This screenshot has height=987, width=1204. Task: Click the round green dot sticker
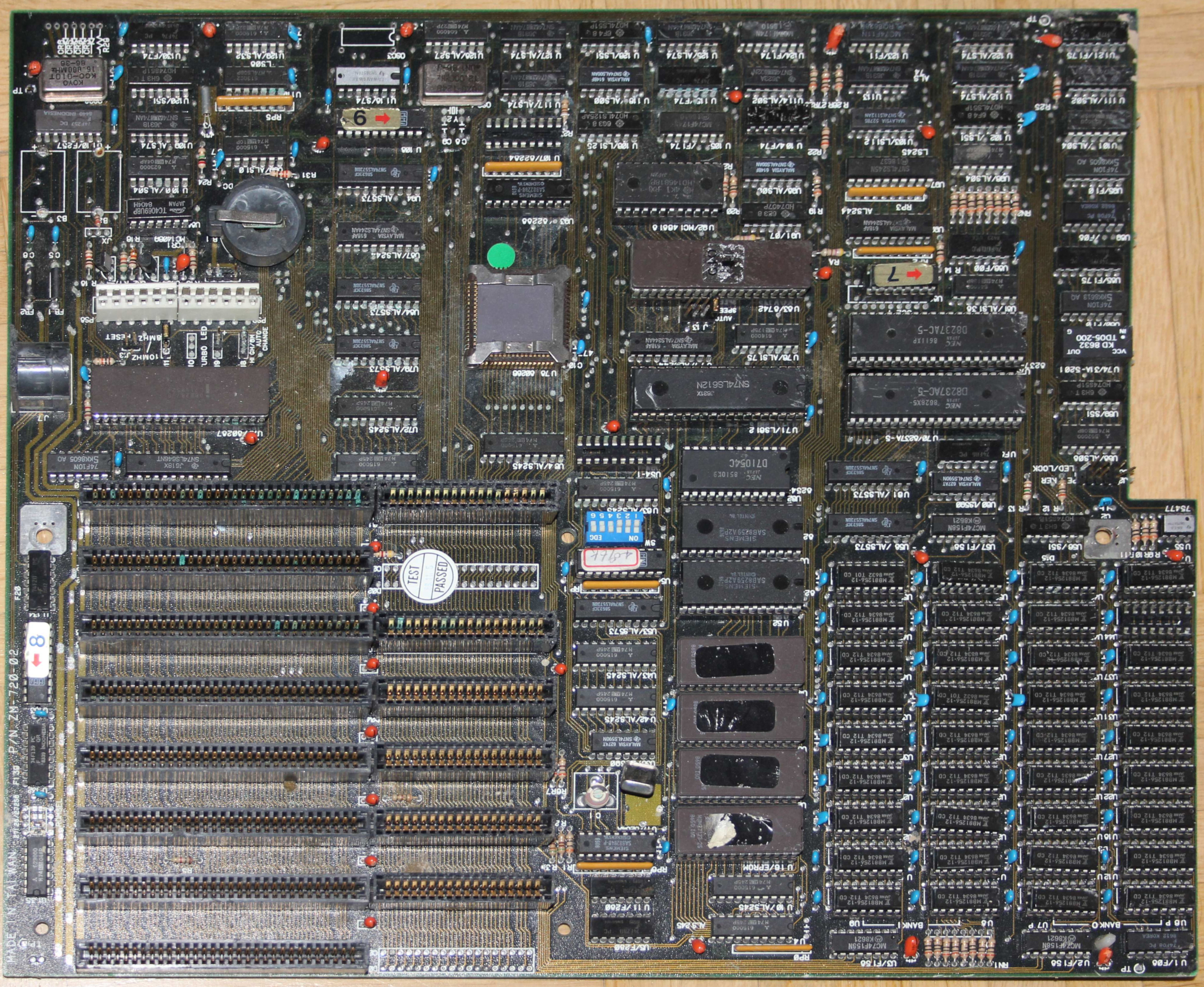(501, 256)
